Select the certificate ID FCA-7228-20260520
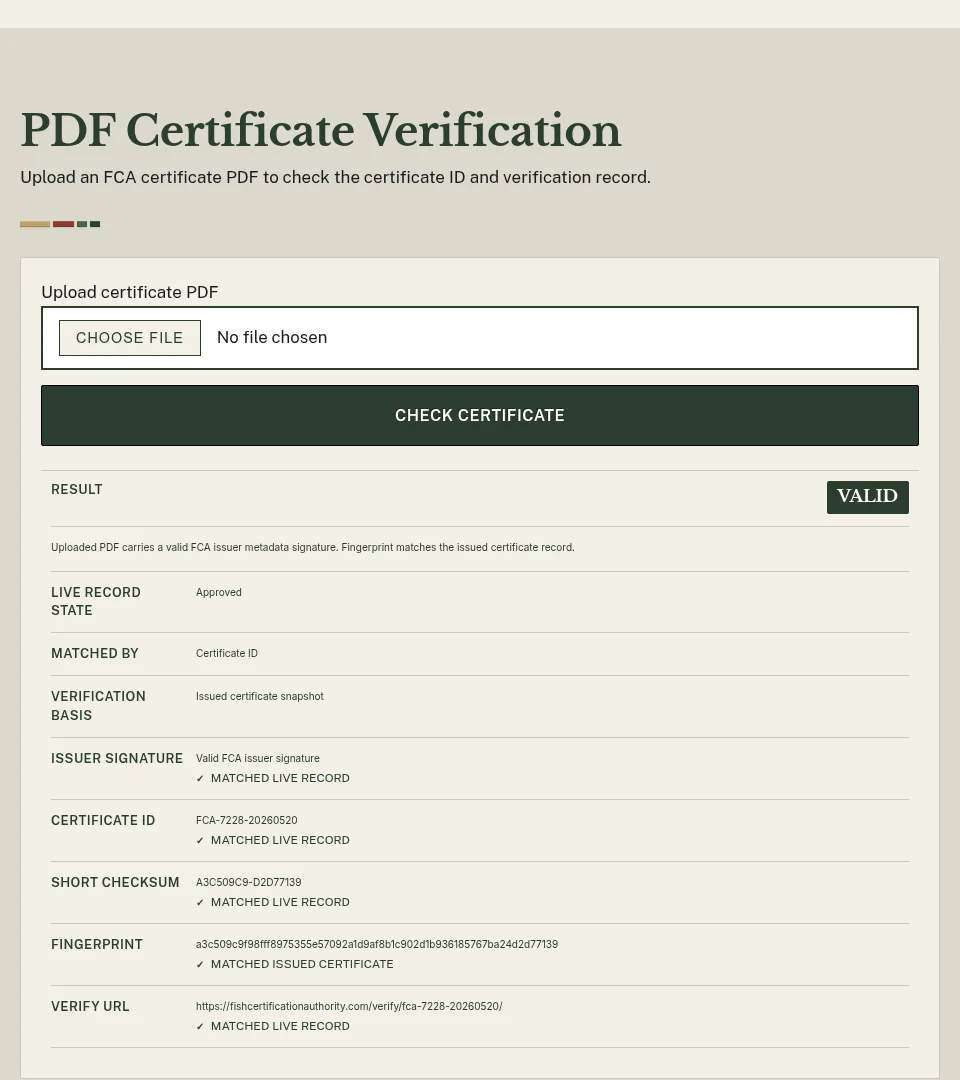The height and width of the screenshot is (1080, 960). coord(247,820)
